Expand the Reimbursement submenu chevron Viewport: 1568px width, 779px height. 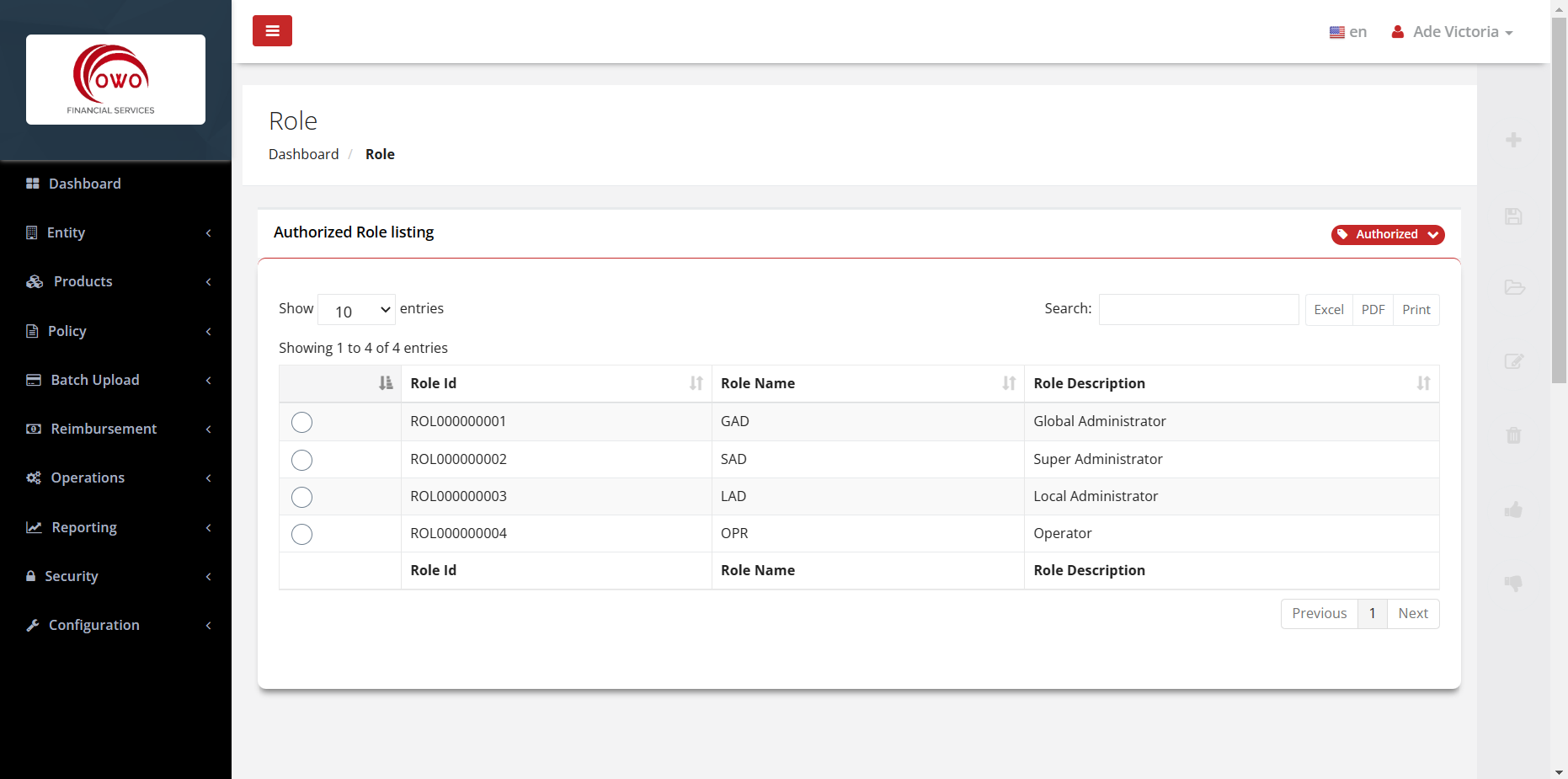pyautogui.click(x=208, y=430)
